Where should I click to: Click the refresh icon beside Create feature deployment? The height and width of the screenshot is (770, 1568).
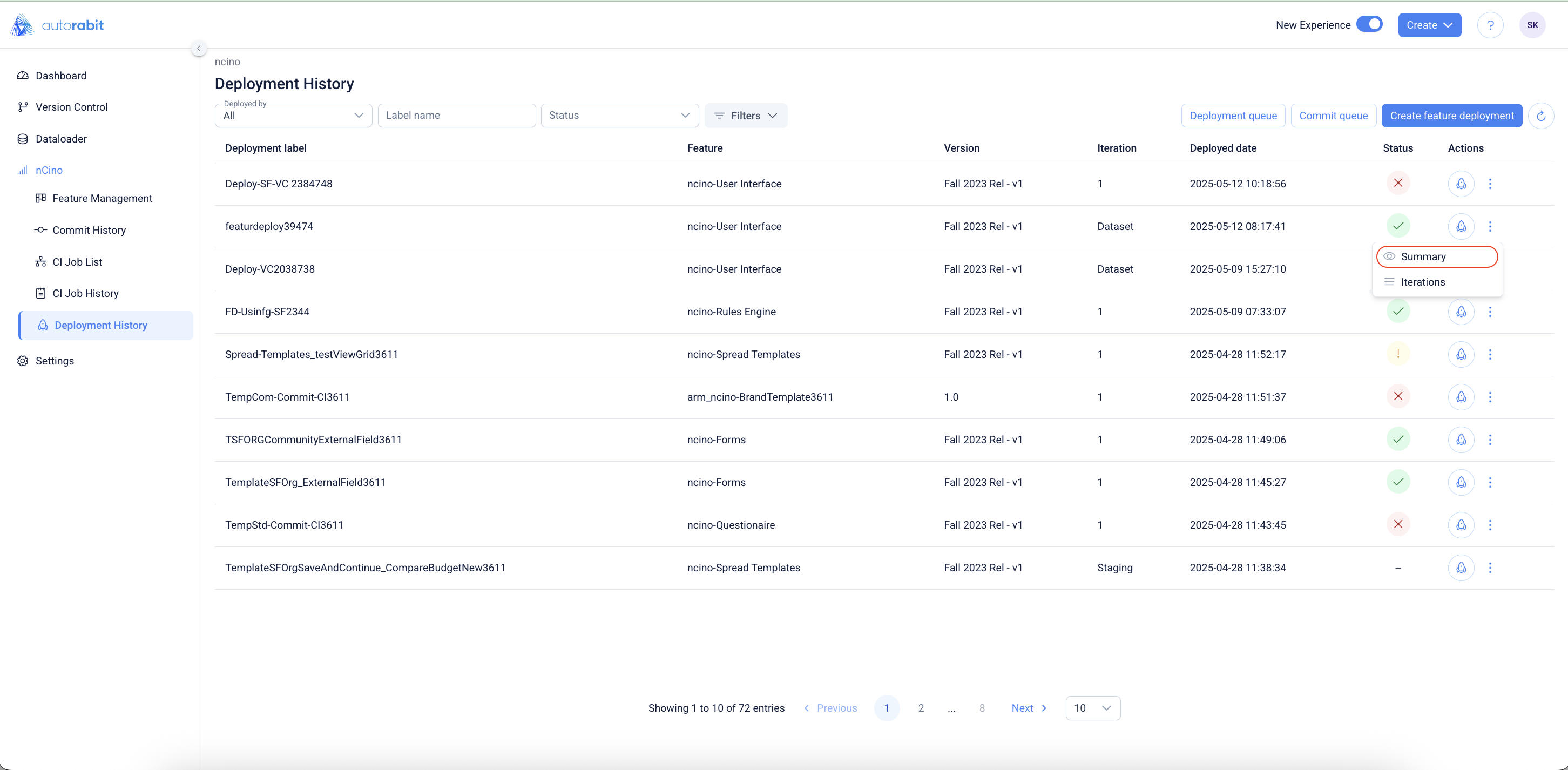click(1540, 116)
